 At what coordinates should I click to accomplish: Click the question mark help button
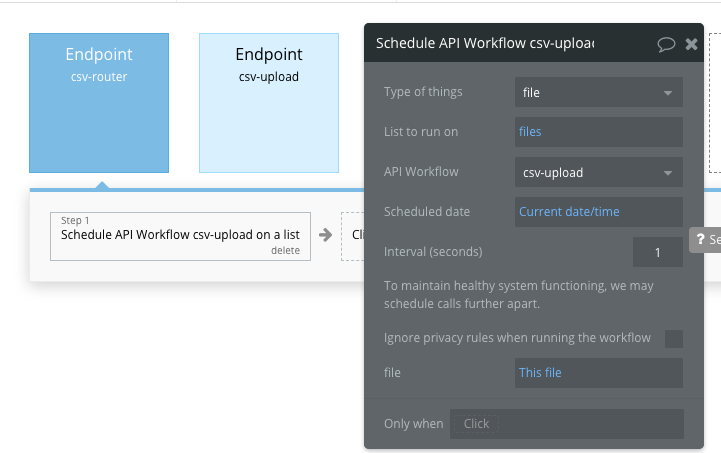704,240
